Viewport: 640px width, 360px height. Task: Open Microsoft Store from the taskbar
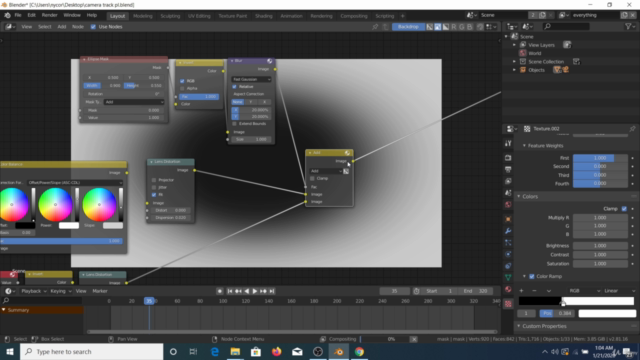pyautogui.click(x=256, y=351)
